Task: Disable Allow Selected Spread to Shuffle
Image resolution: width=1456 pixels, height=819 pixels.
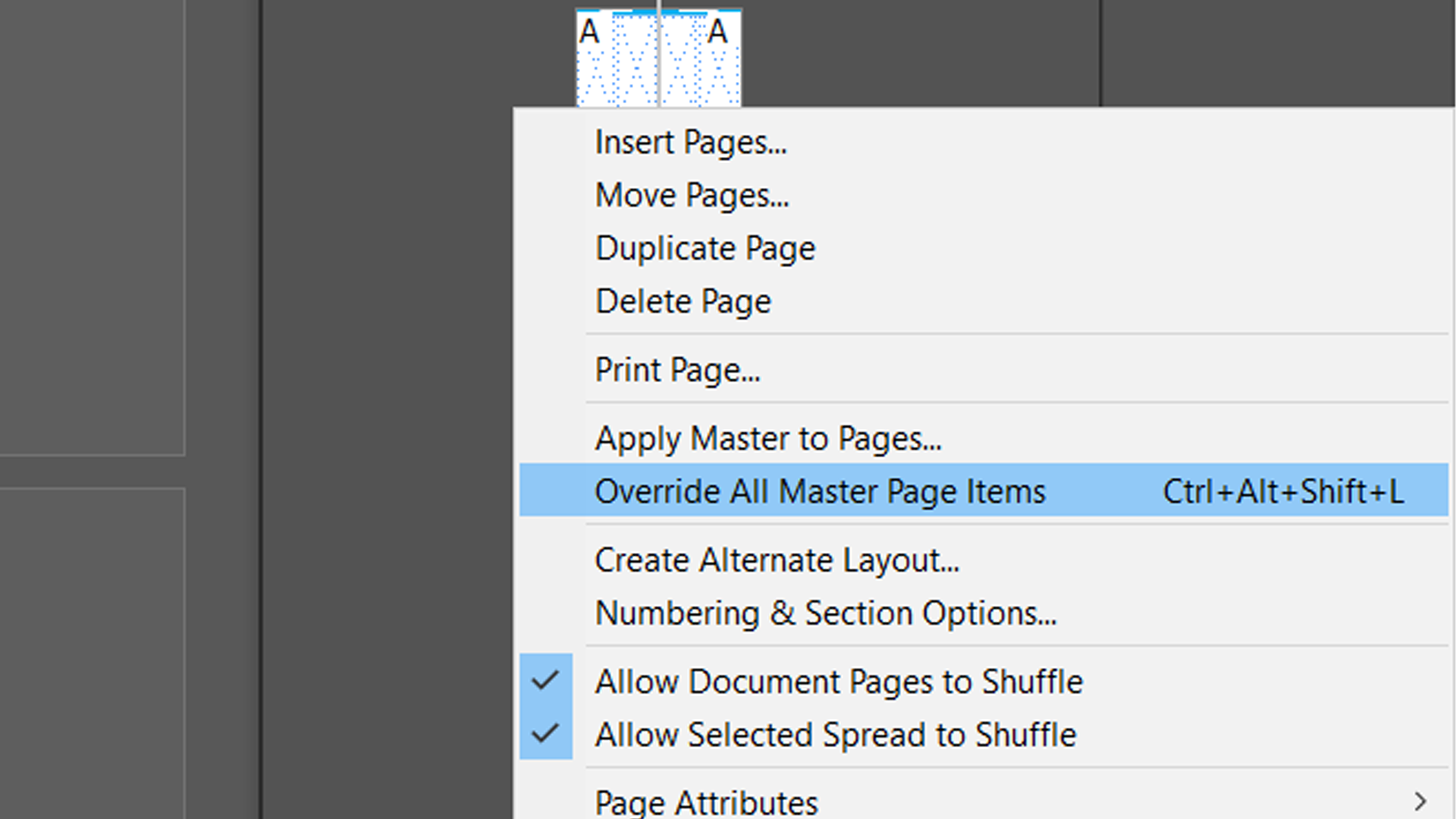Action: [x=836, y=733]
